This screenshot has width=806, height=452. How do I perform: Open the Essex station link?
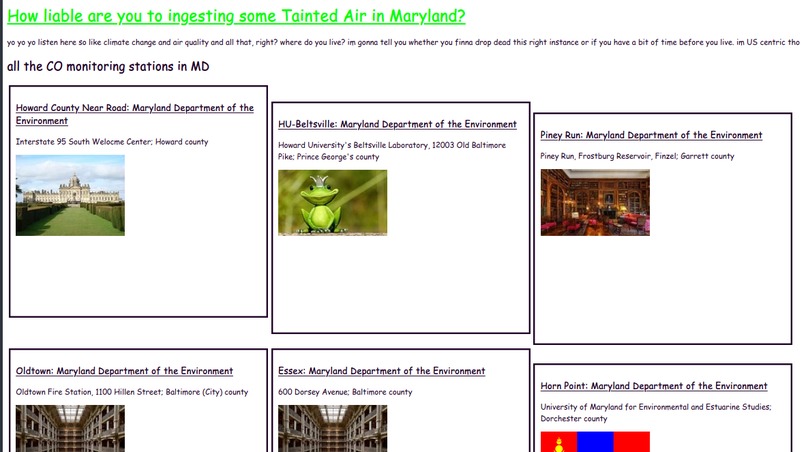(381, 371)
